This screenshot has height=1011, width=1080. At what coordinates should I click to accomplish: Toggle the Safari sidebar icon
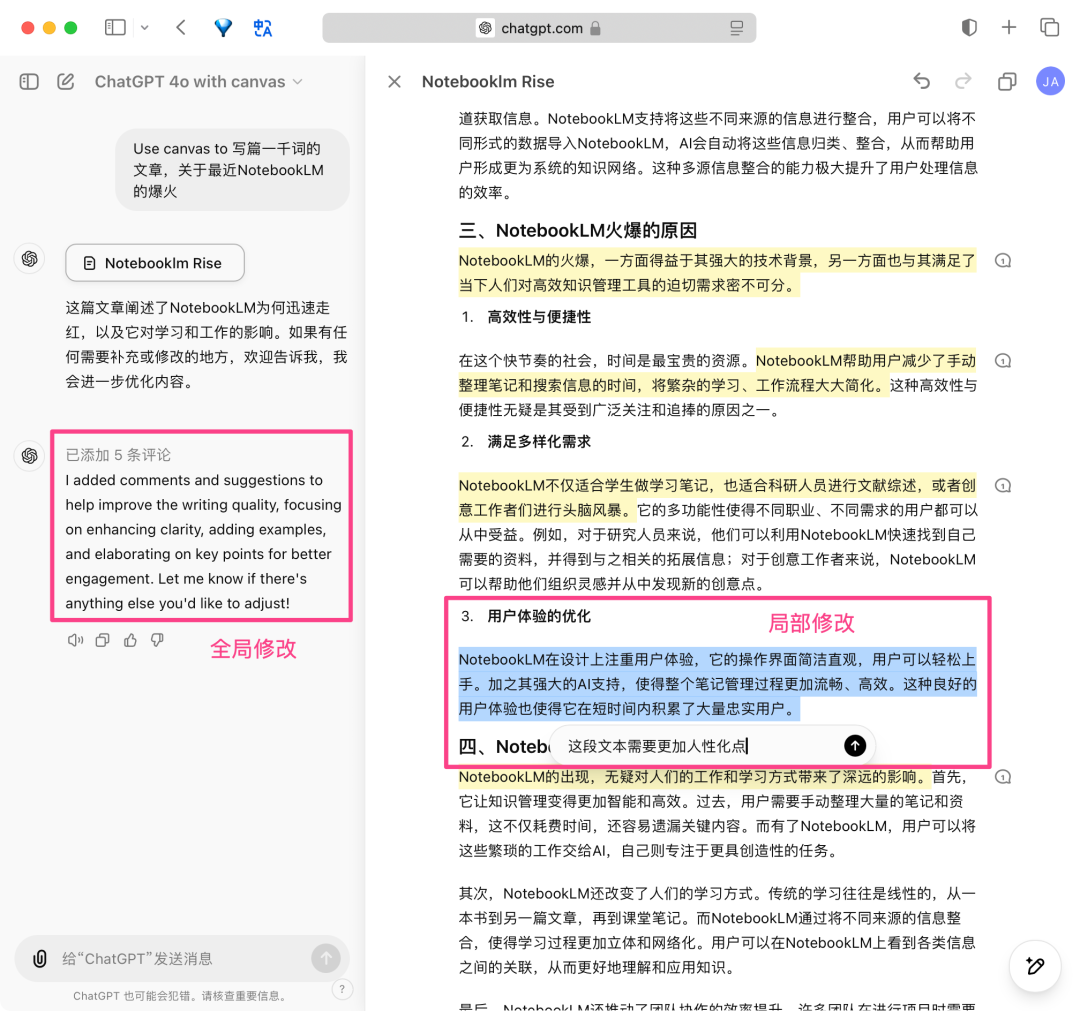point(115,28)
